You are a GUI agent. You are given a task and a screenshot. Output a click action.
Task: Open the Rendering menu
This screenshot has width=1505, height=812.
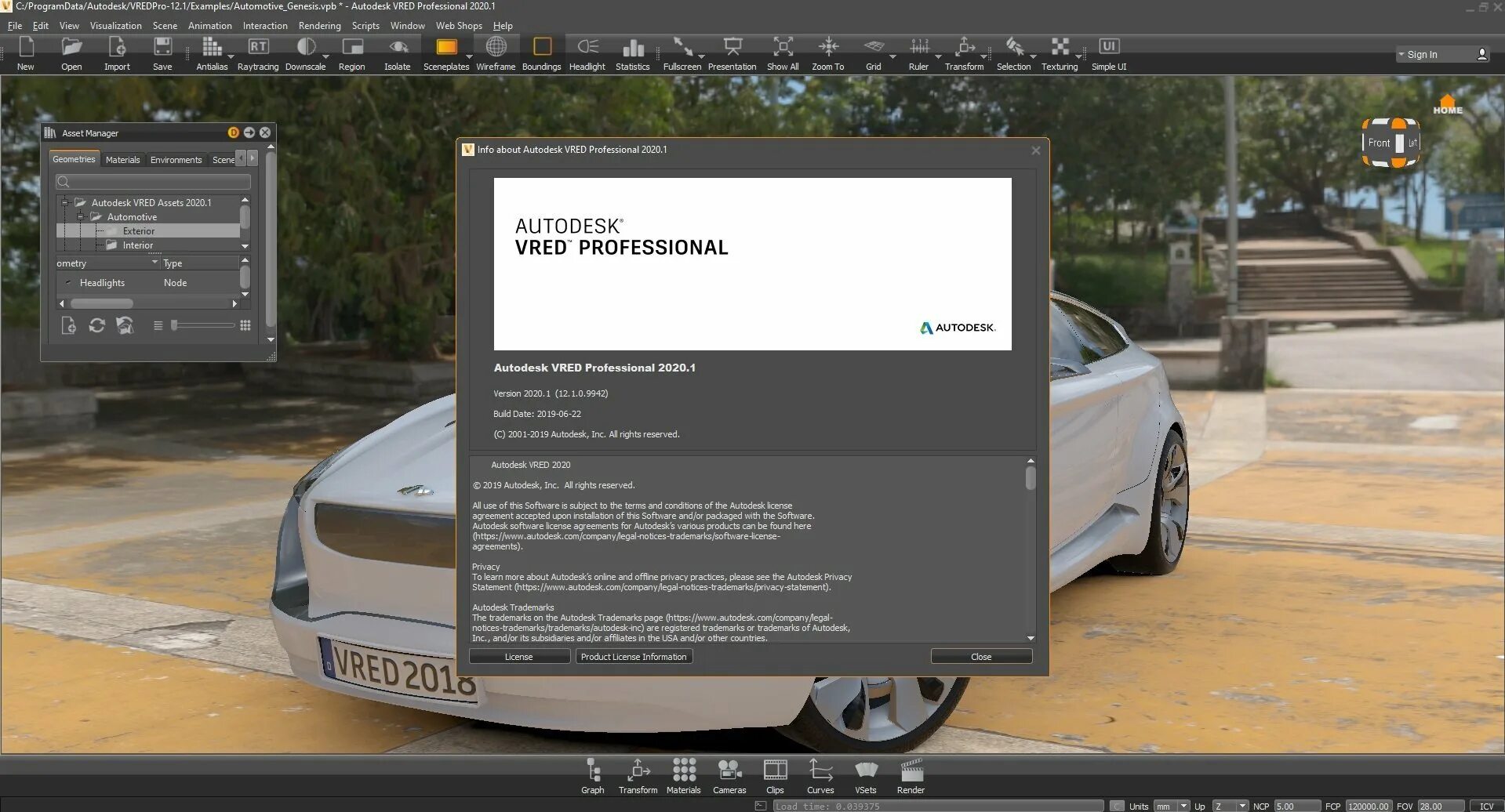point(319,25)
